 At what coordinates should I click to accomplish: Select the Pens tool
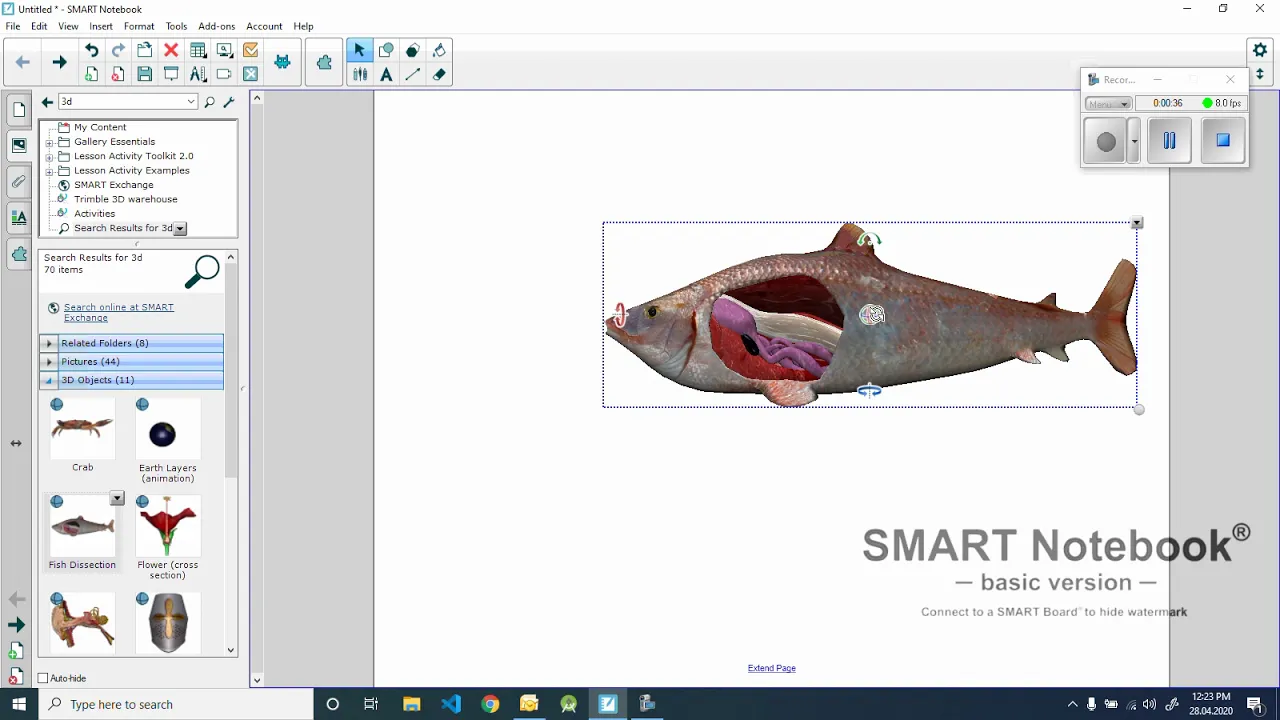(x=359, y=74)
